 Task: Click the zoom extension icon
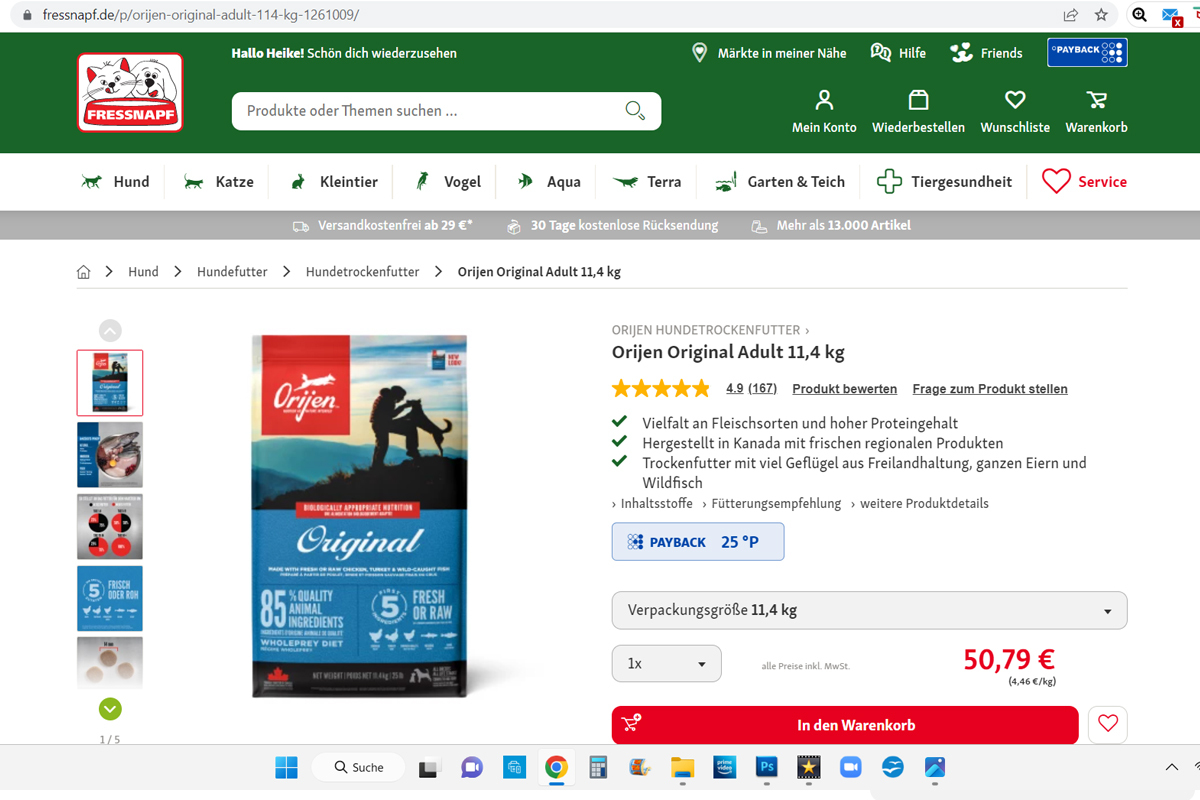[x=1140, y=15]
